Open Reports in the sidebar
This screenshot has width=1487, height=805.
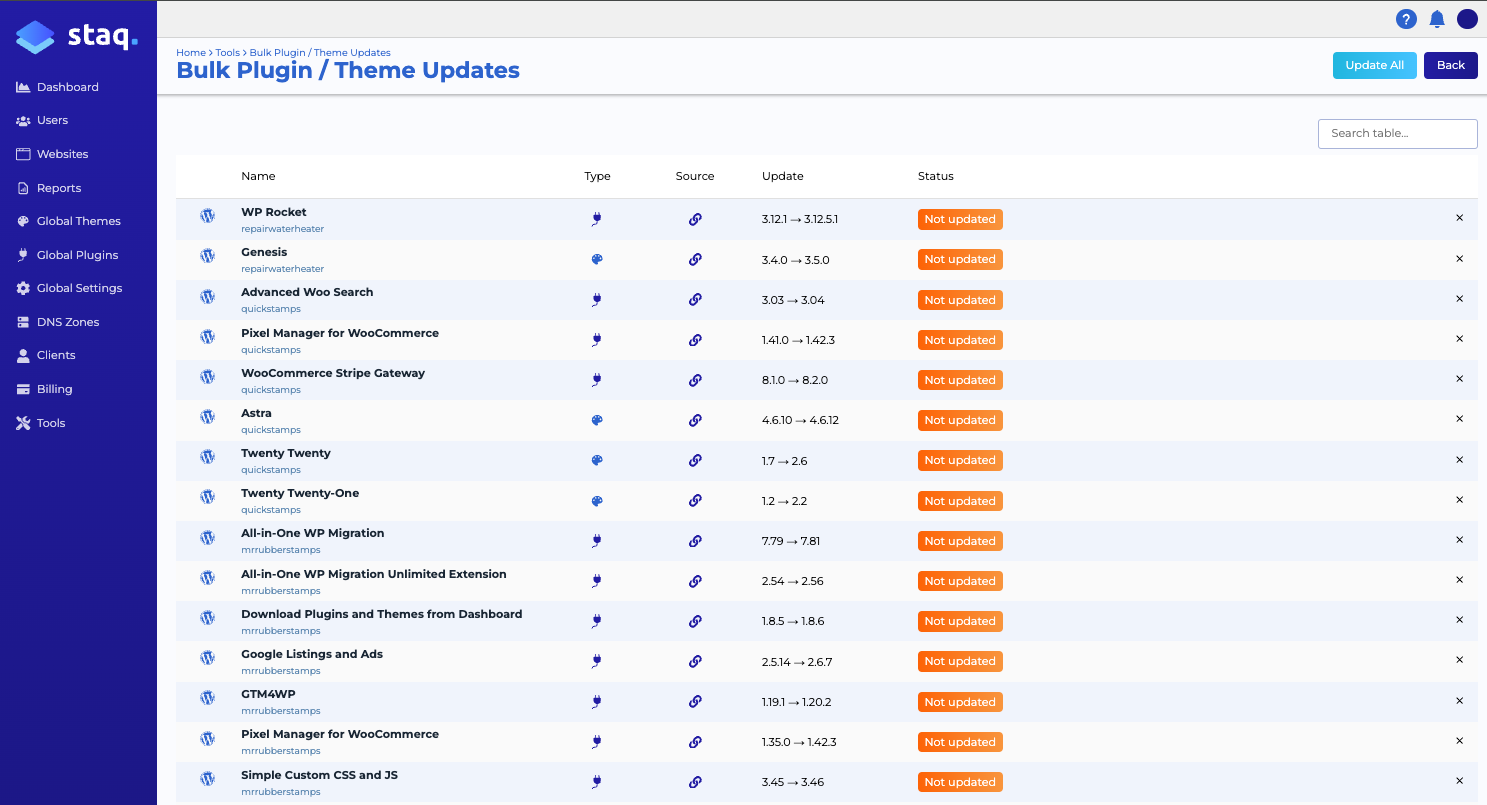pos(49,188)
